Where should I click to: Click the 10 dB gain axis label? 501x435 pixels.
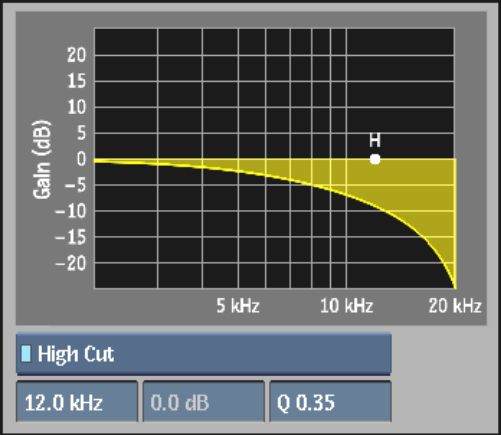point(76,107)
